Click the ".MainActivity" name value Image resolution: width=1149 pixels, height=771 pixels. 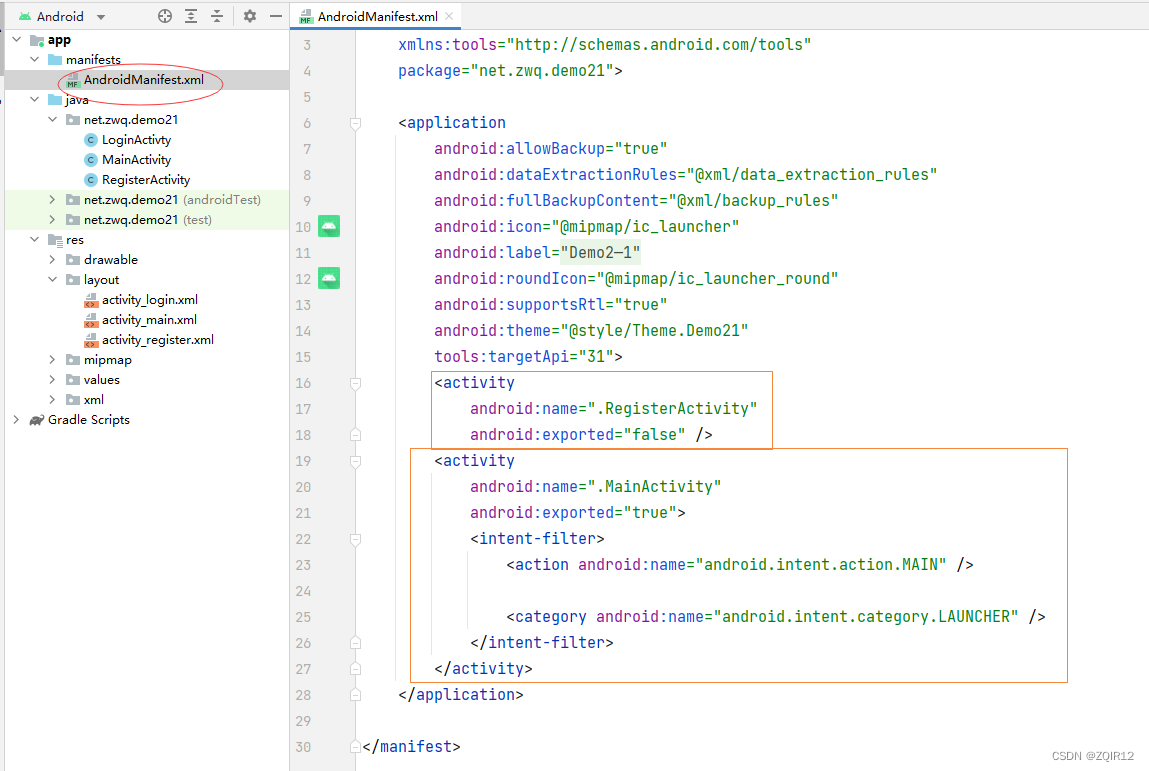click(x=654, y=487)
